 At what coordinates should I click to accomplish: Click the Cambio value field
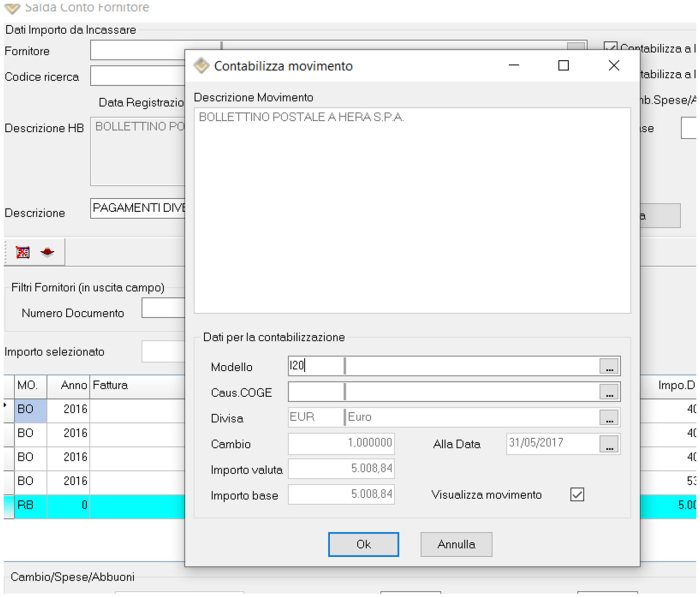click(341, 443)
